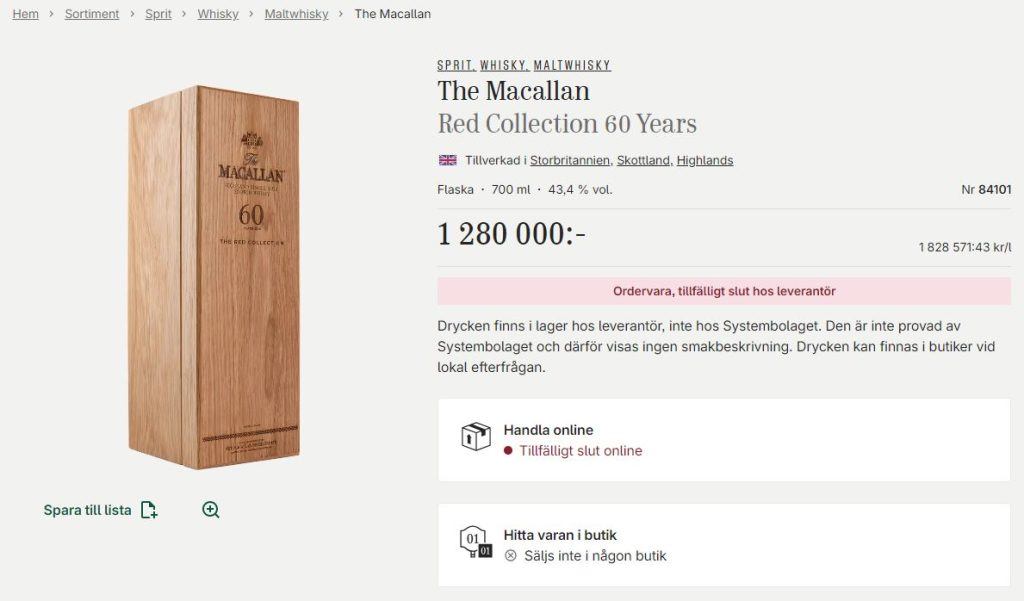
Task: Open the Skottland region link
Action: (x=645, y=160)
